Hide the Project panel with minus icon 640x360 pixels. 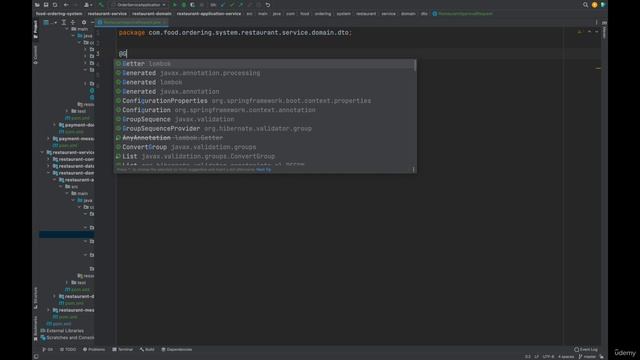point(93,22)
